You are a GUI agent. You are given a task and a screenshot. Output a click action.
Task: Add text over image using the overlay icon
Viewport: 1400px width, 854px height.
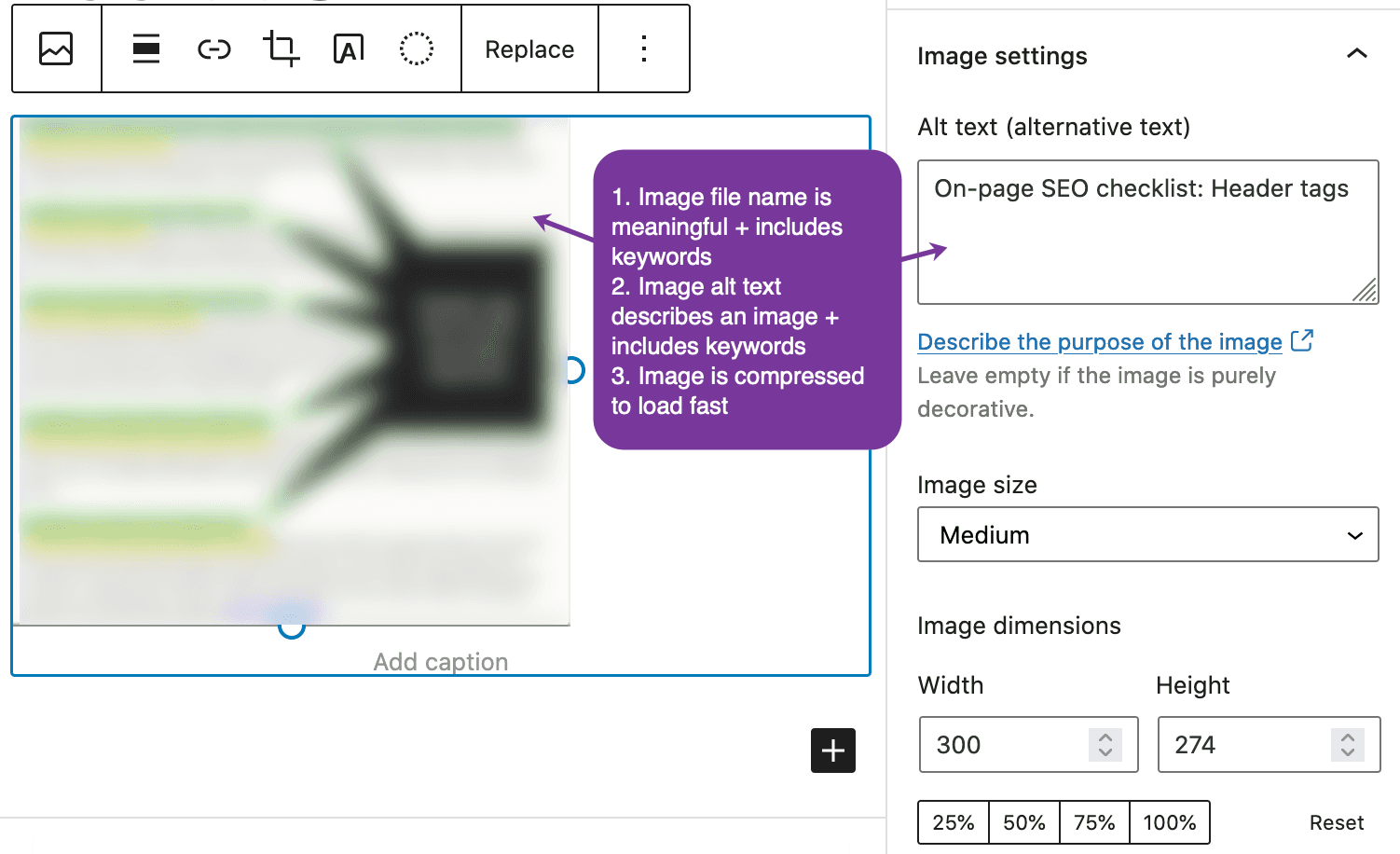[348, 48]
